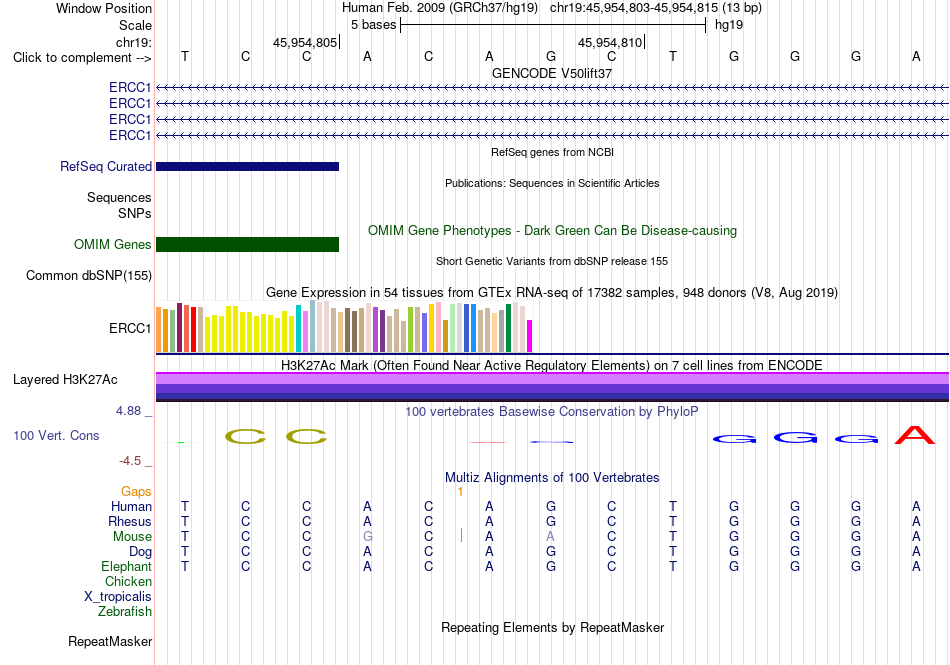Click the ERCC1 GTEx expression bar chart
Screen dimensions: 950x665
pyautogui.click(x=344, y=327)
